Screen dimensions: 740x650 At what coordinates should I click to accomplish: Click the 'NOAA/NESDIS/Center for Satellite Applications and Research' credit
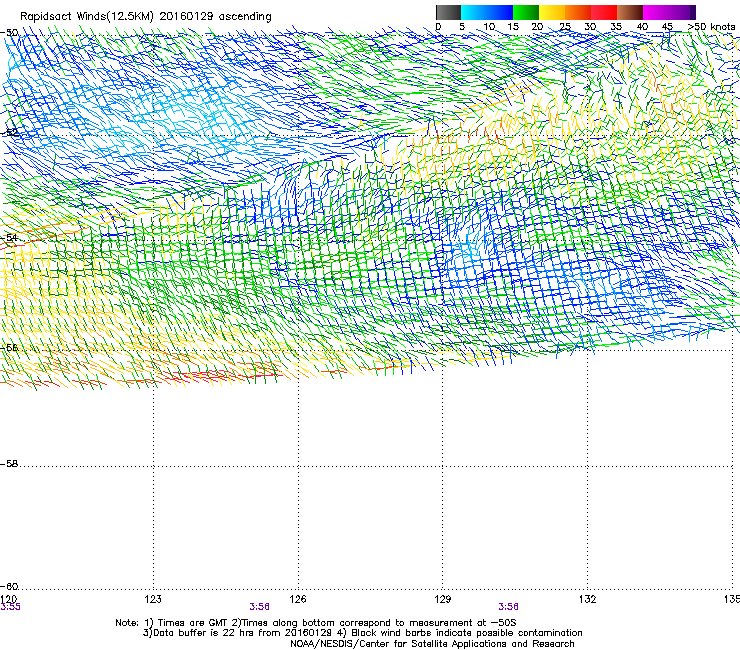[432, 644]
